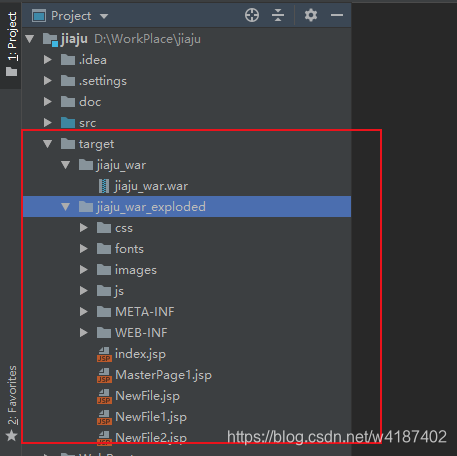Select the .settings tree item label
This screenshot has width=457, height=456.
[103, 81]
